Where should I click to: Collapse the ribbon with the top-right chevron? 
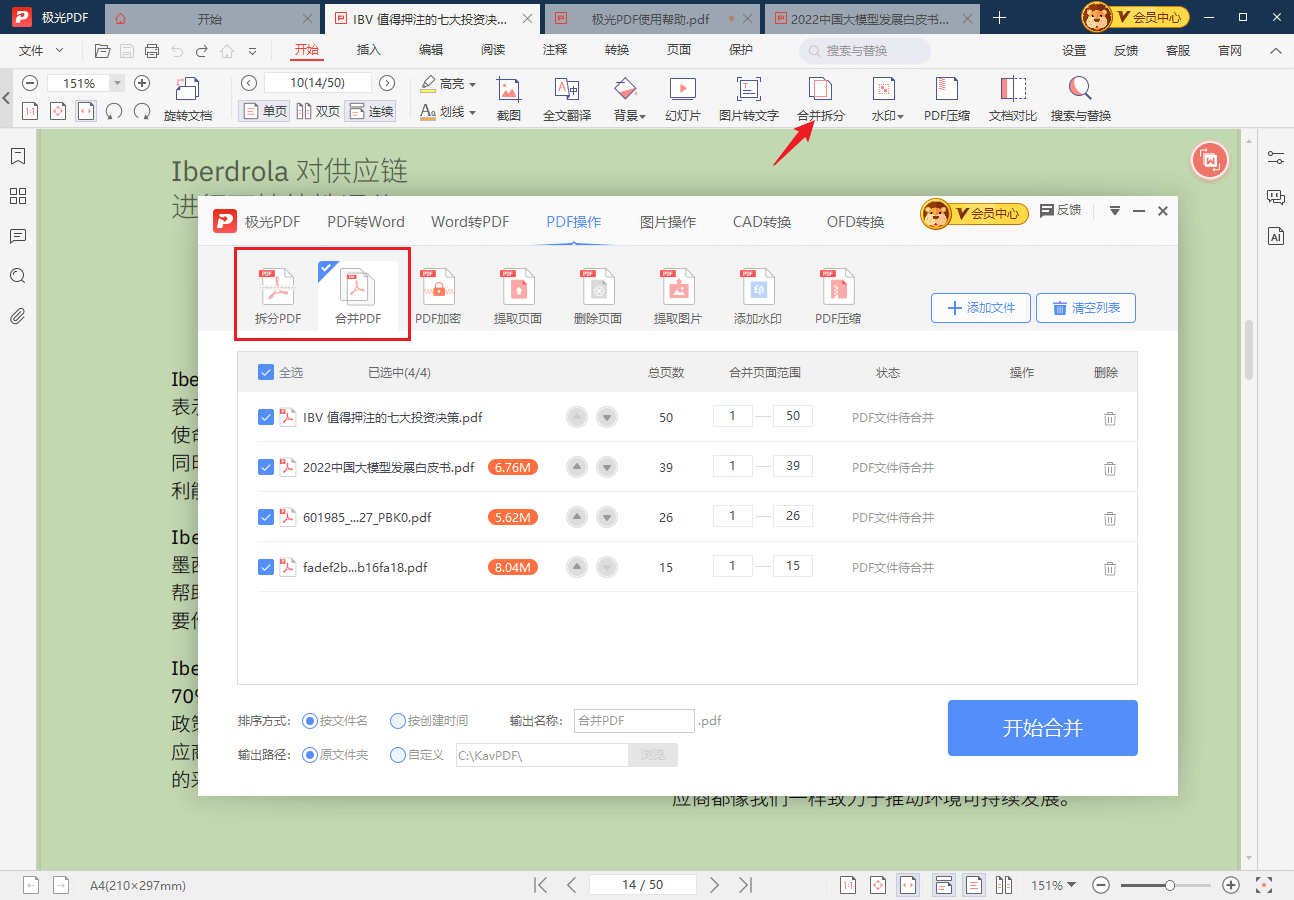pyautogui.click(x=1275, y=50)
